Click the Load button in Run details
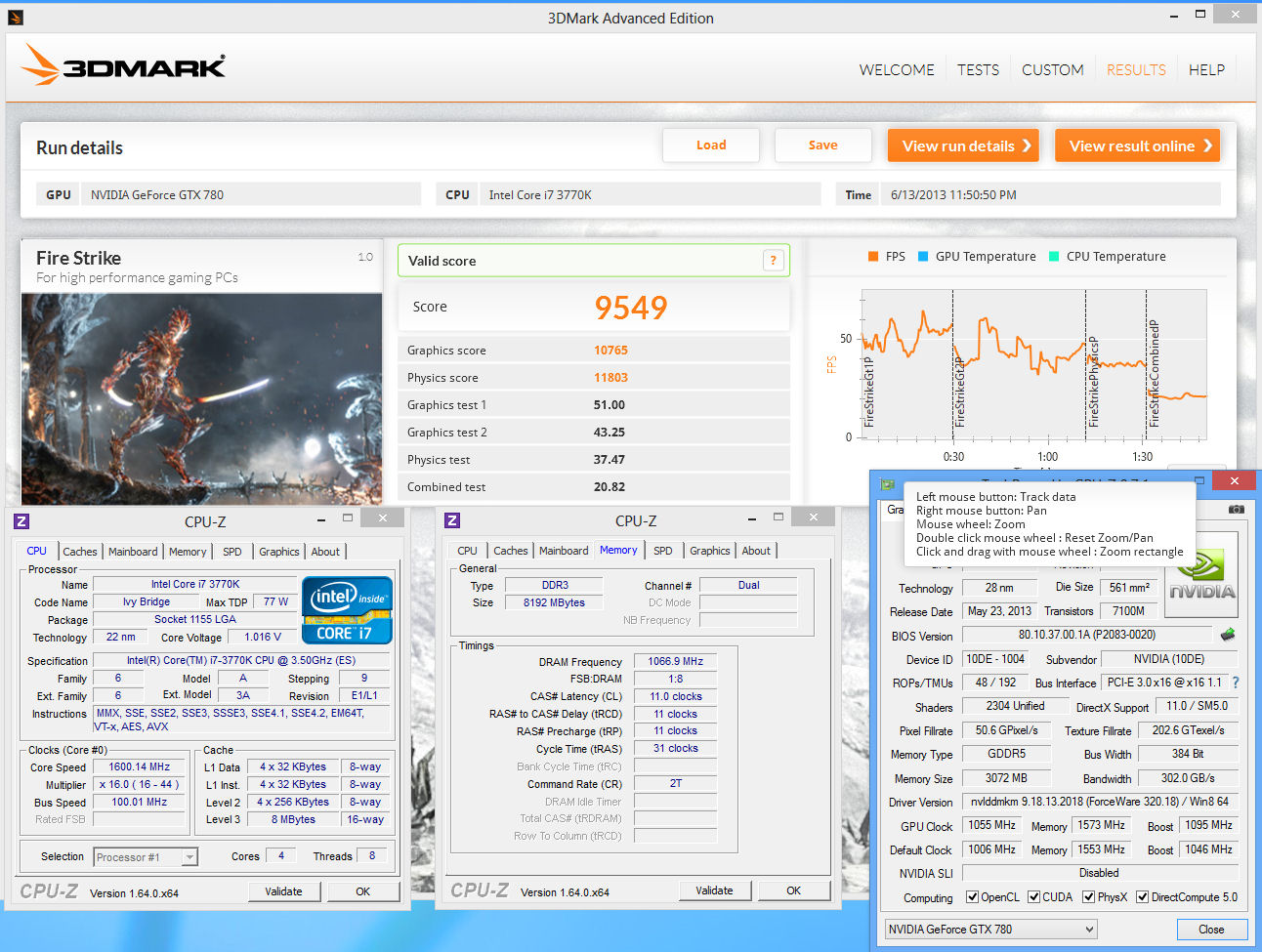1262x952 pixels. point(711,145)
